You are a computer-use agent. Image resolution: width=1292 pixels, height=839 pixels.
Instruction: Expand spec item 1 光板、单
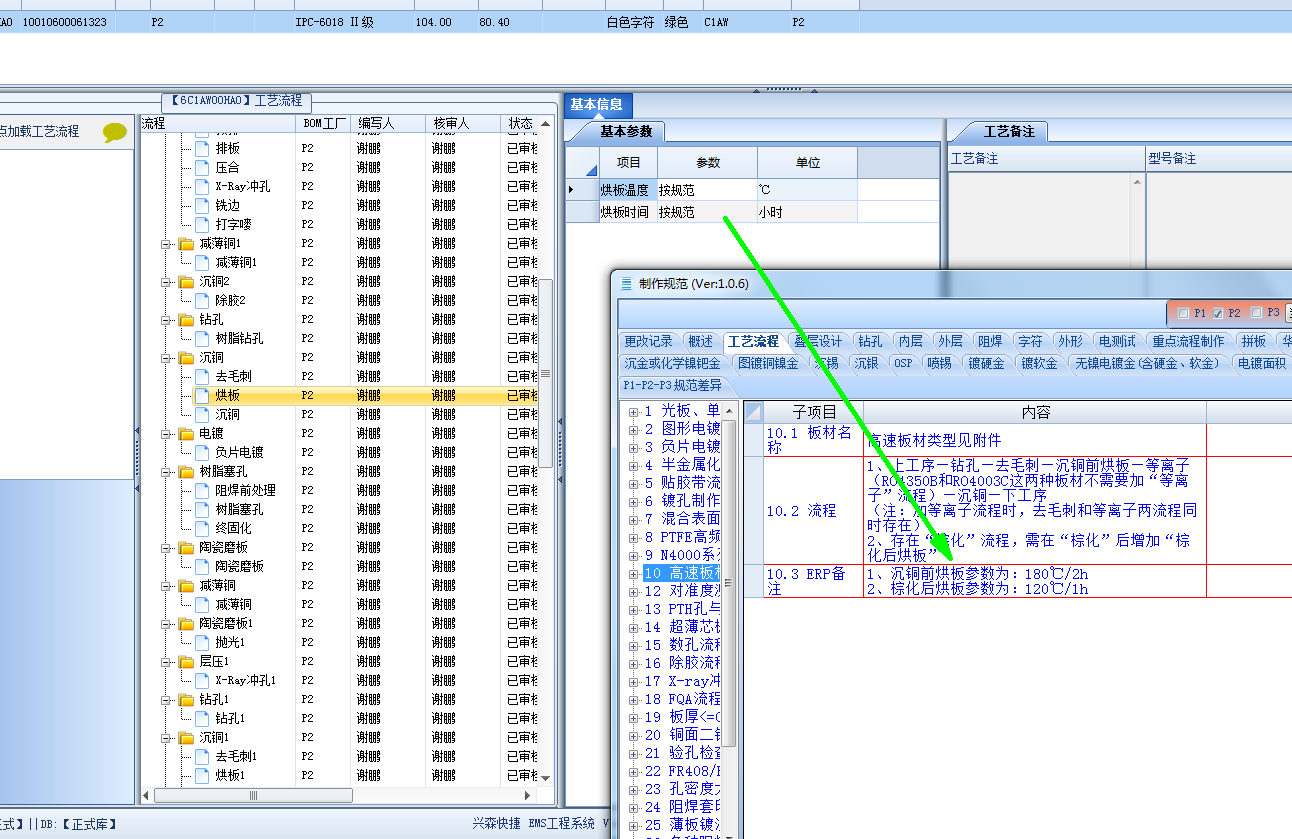634,411
